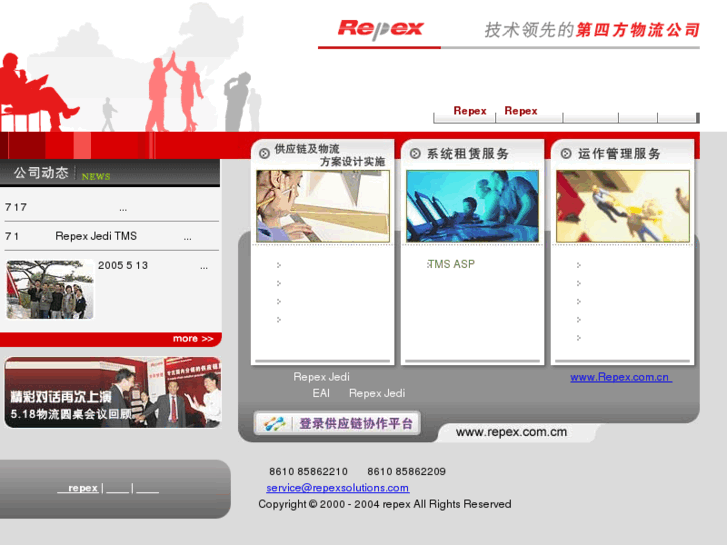Click the circled arrow icon beside 运作管理服务
727x545 pixels.
[566, 154]
